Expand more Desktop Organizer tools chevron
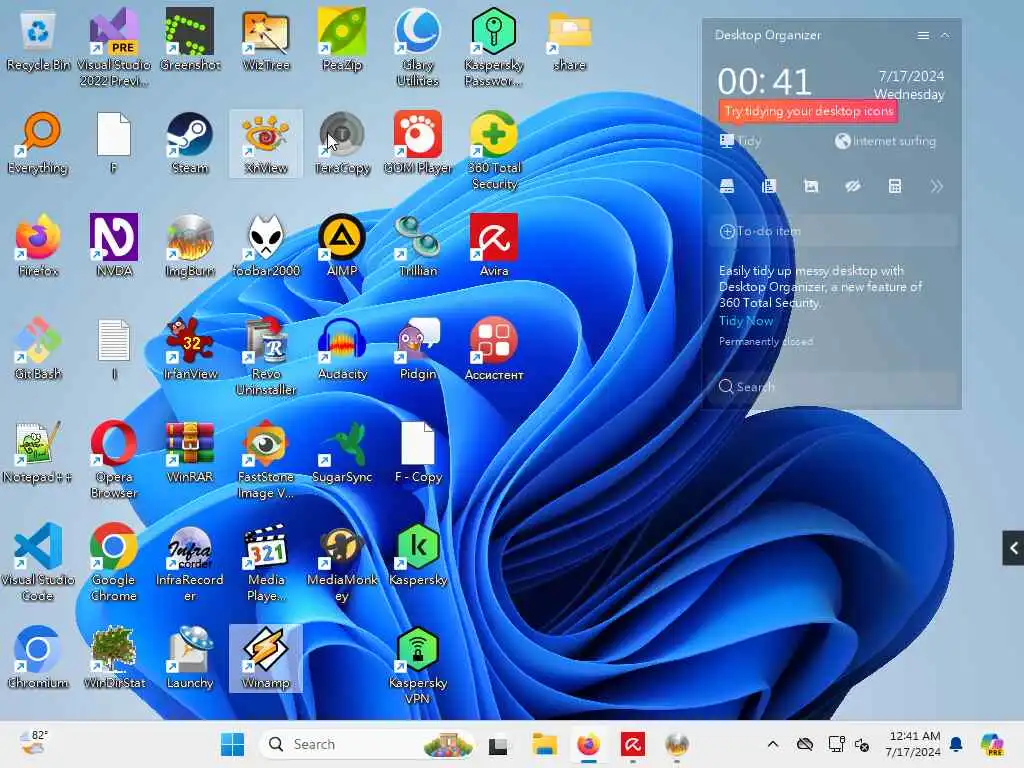This screenshot has width=1024, height=768. click(x=936, y=187)
